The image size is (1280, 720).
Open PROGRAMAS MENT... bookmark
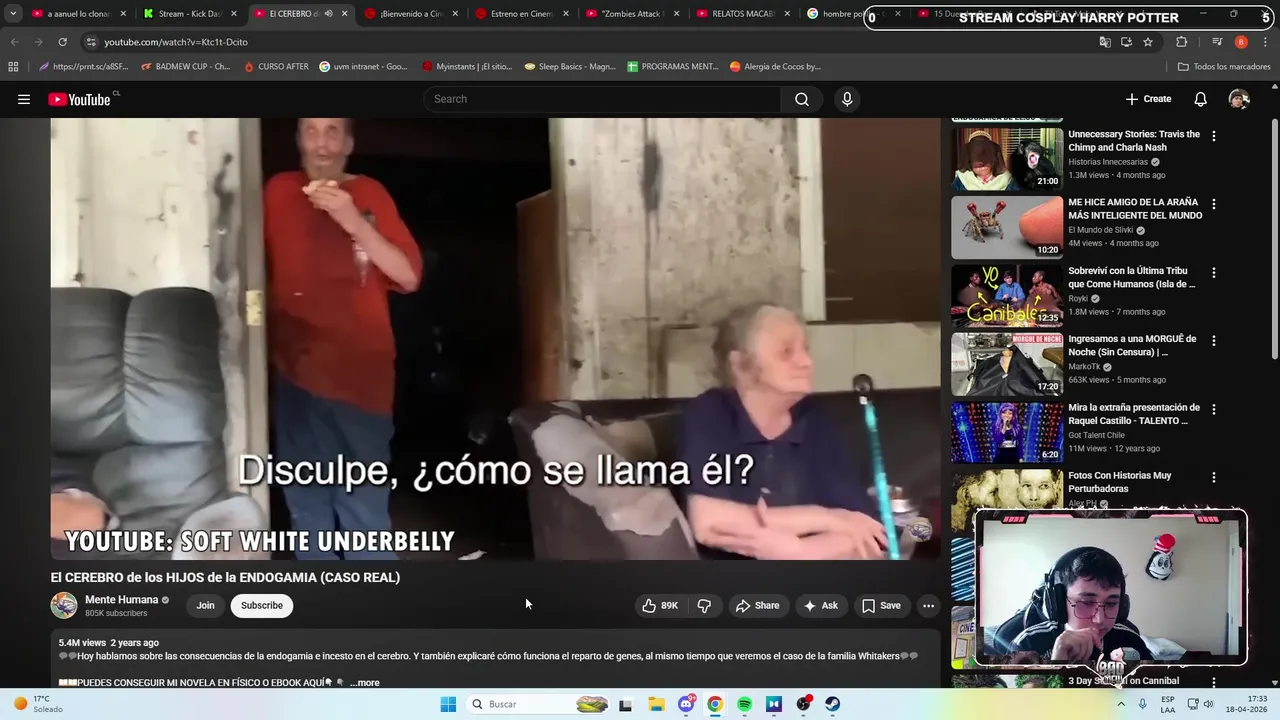click(x=673, y=67)
